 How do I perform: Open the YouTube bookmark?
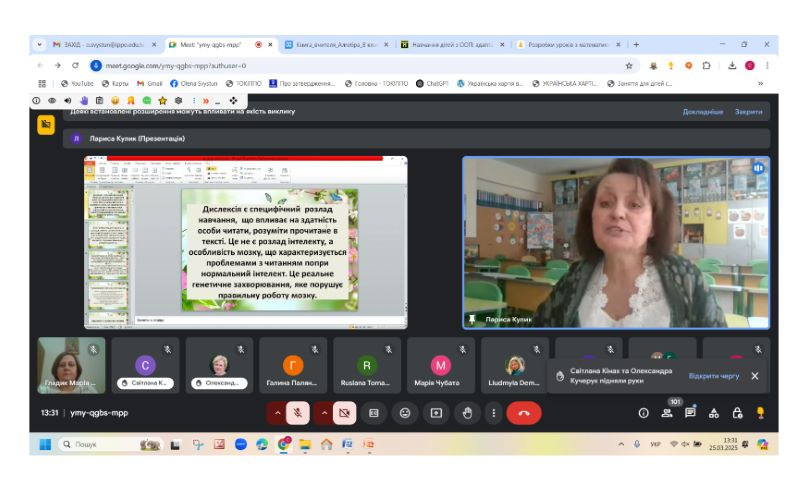pos(77,83)
